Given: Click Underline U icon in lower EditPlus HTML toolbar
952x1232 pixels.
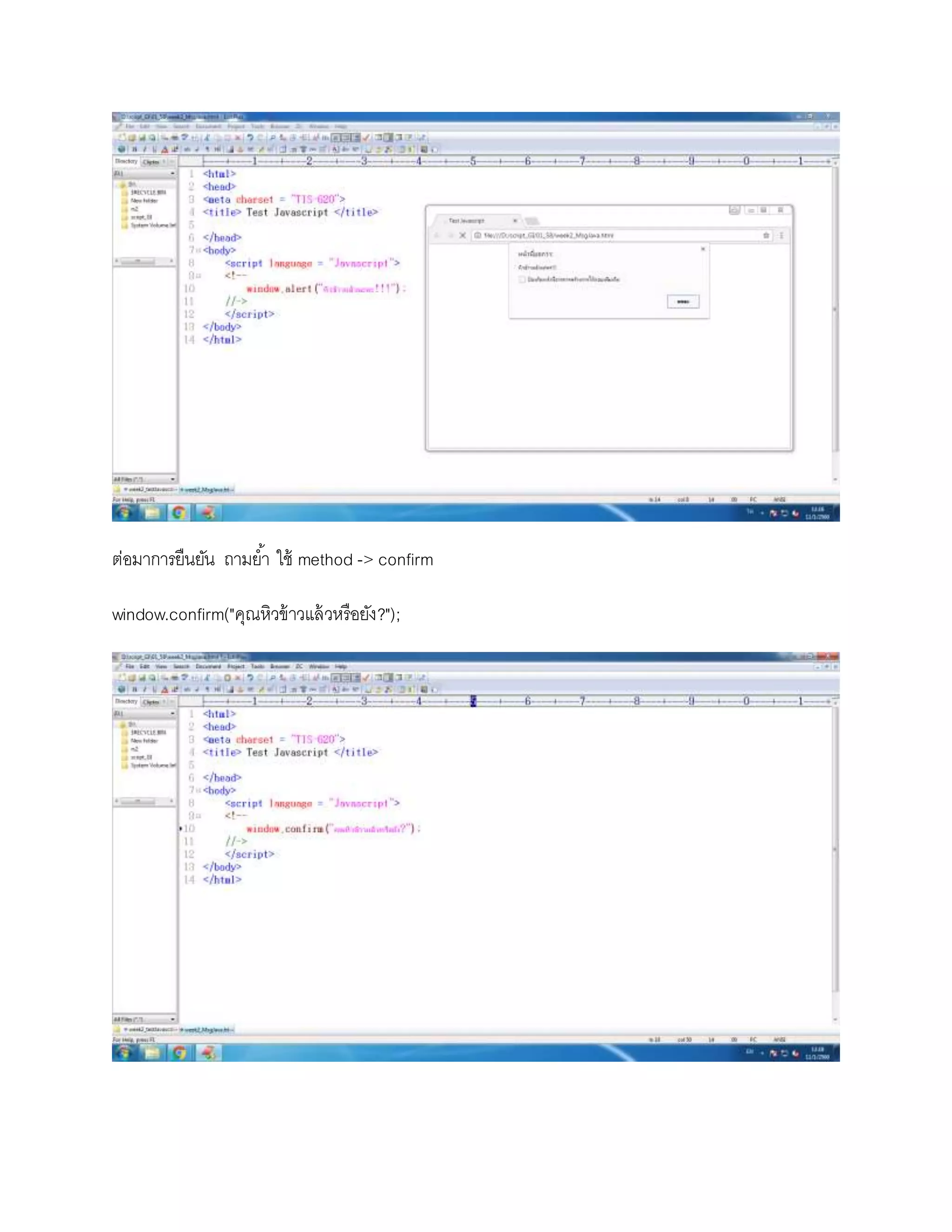Looking at the screenshot, I should 154,689.
